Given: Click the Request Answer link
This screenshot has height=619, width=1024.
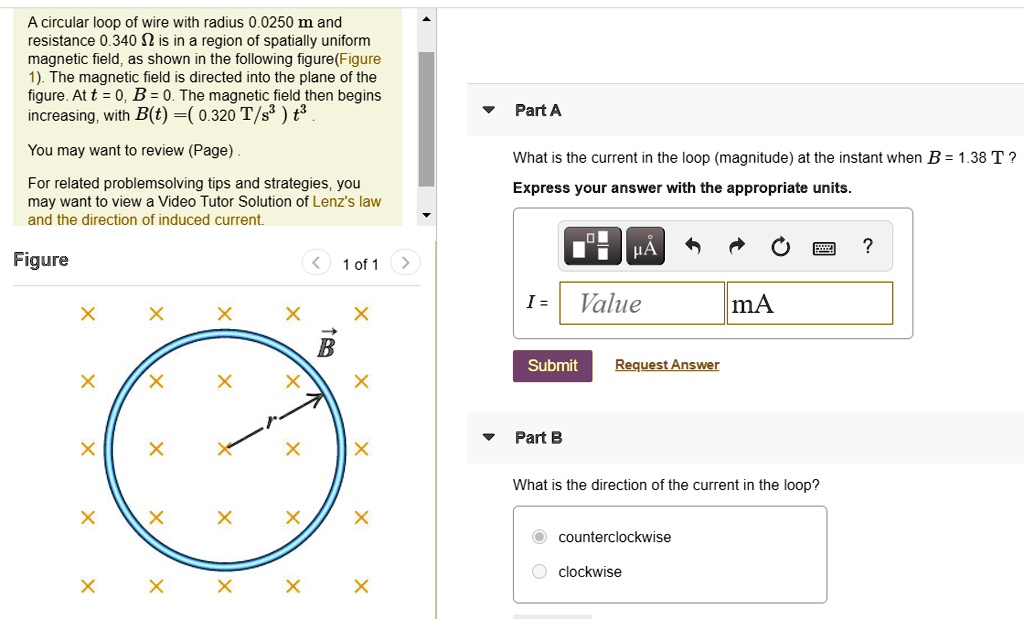Looking at the screenshot, I should tap(666, 365).
